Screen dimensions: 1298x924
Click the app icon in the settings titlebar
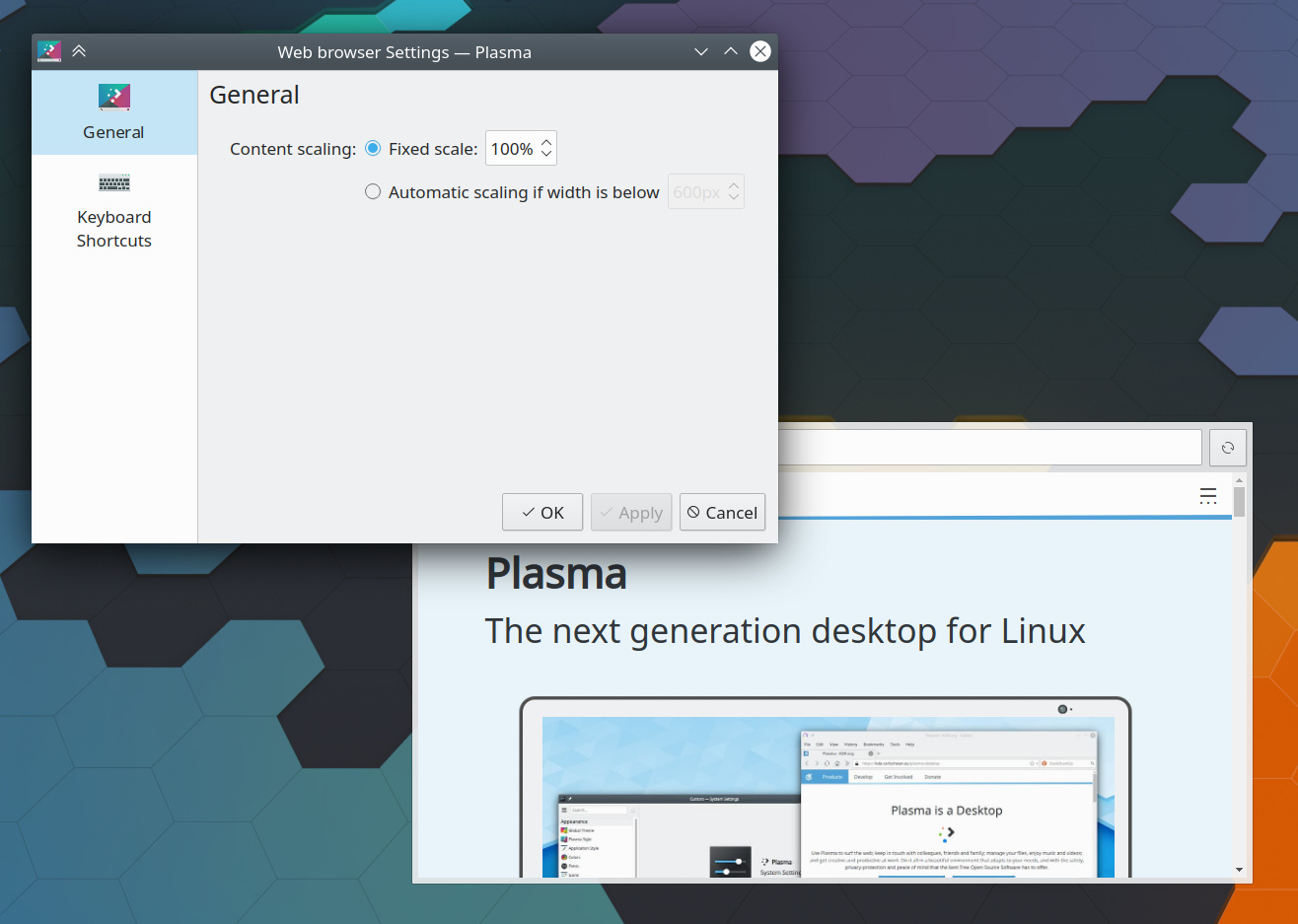[48, 51]
